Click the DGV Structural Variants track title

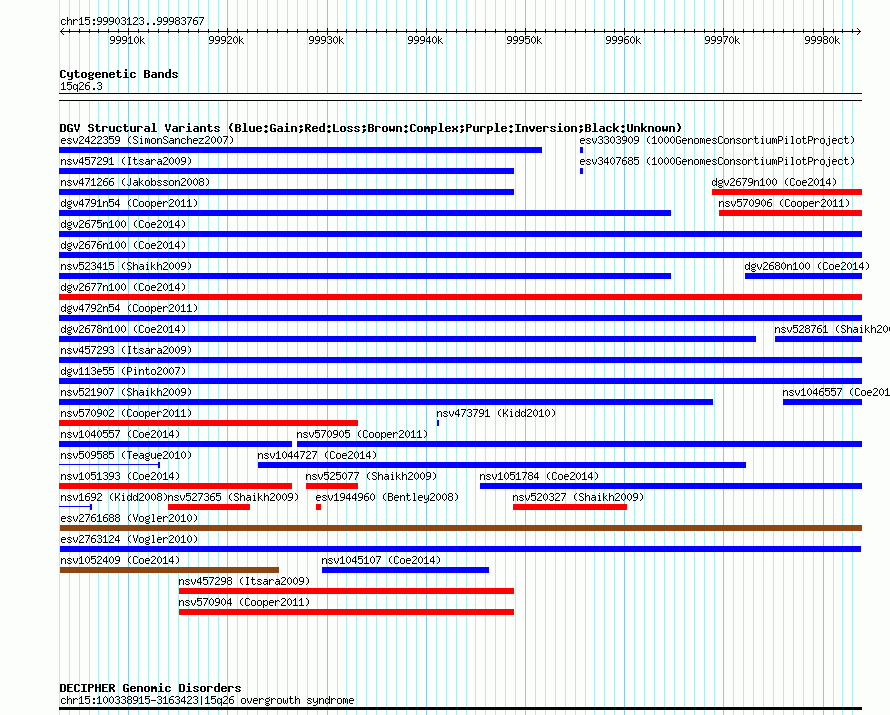371,128
